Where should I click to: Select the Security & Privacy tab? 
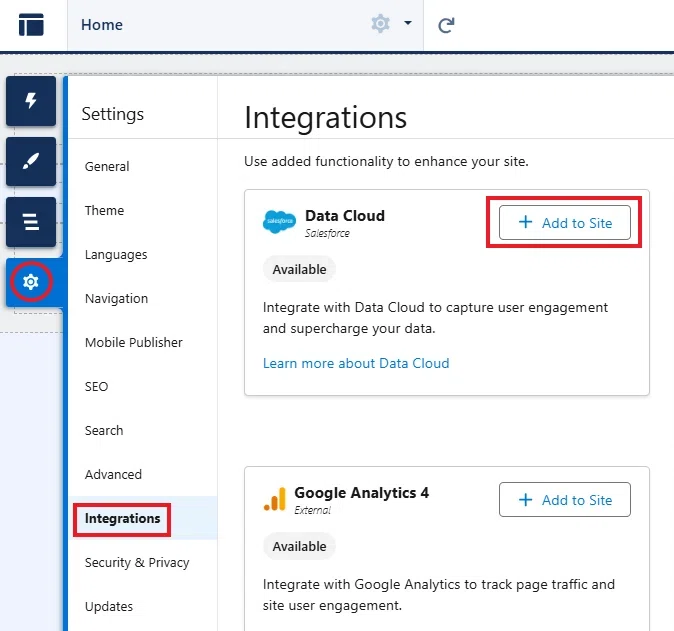(137, 562)
